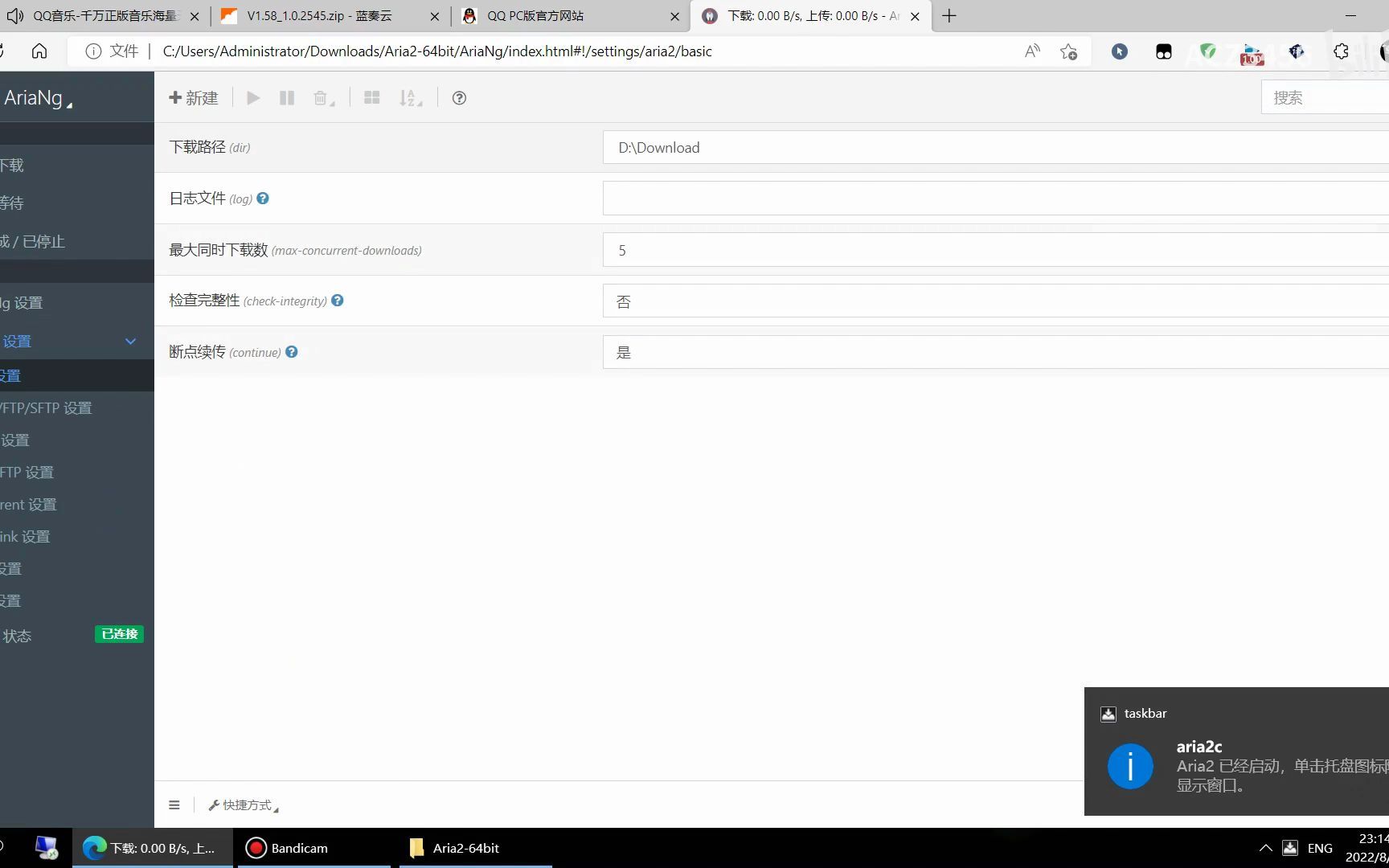The height and width of the screenshot is (868, 1389).
Task: Click the toolbar help question mark icon
Action: click(459, 98)
